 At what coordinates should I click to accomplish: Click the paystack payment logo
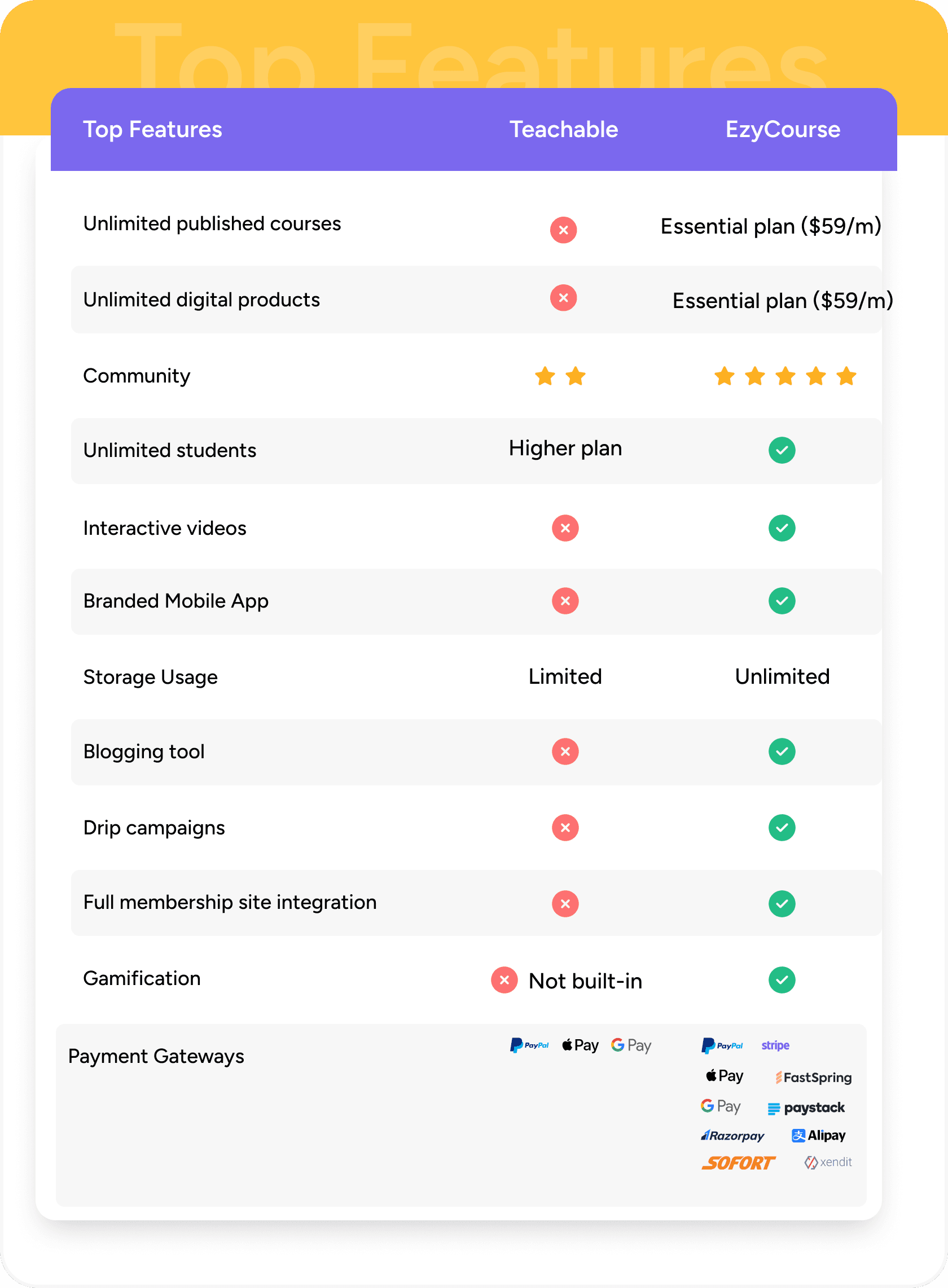tap(806, 1108)
